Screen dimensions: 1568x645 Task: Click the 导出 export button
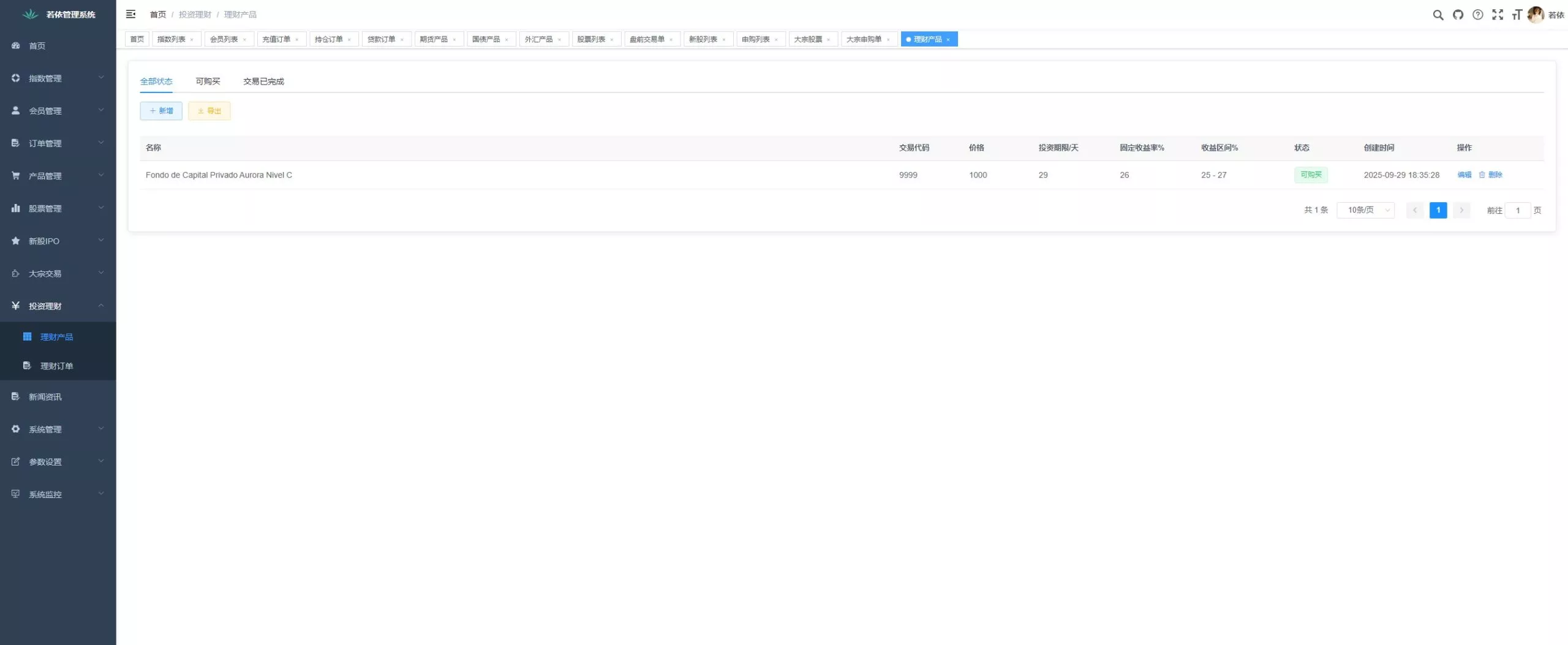[x=209, y=111]
